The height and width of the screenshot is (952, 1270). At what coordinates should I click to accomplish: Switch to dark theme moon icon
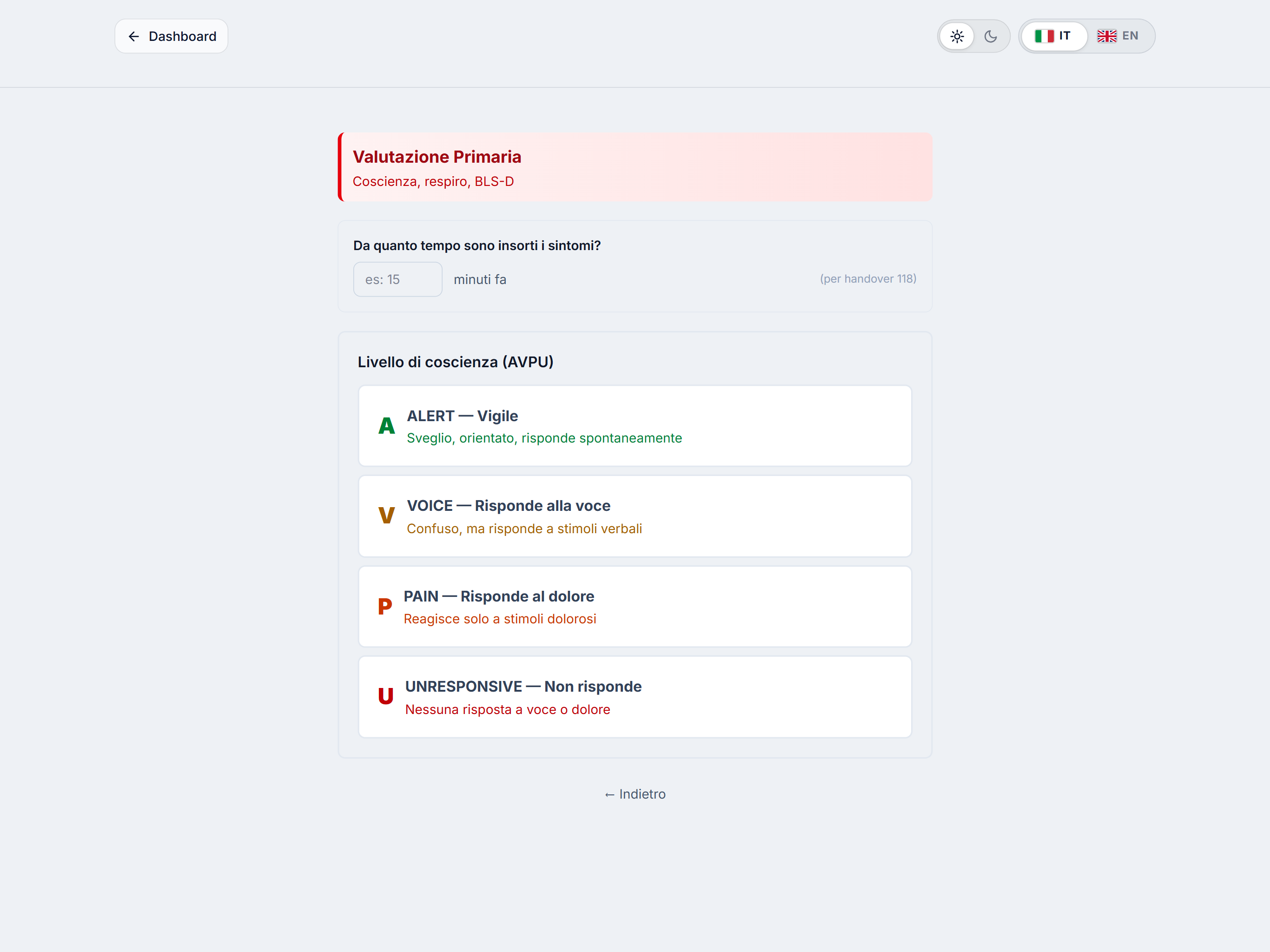point(991,36)
